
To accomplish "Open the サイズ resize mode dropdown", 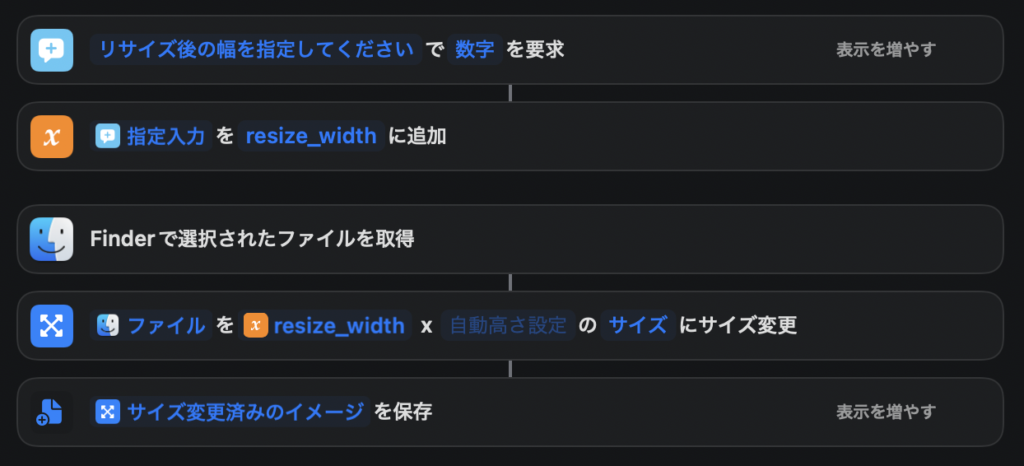I will [x=638, y=325].
